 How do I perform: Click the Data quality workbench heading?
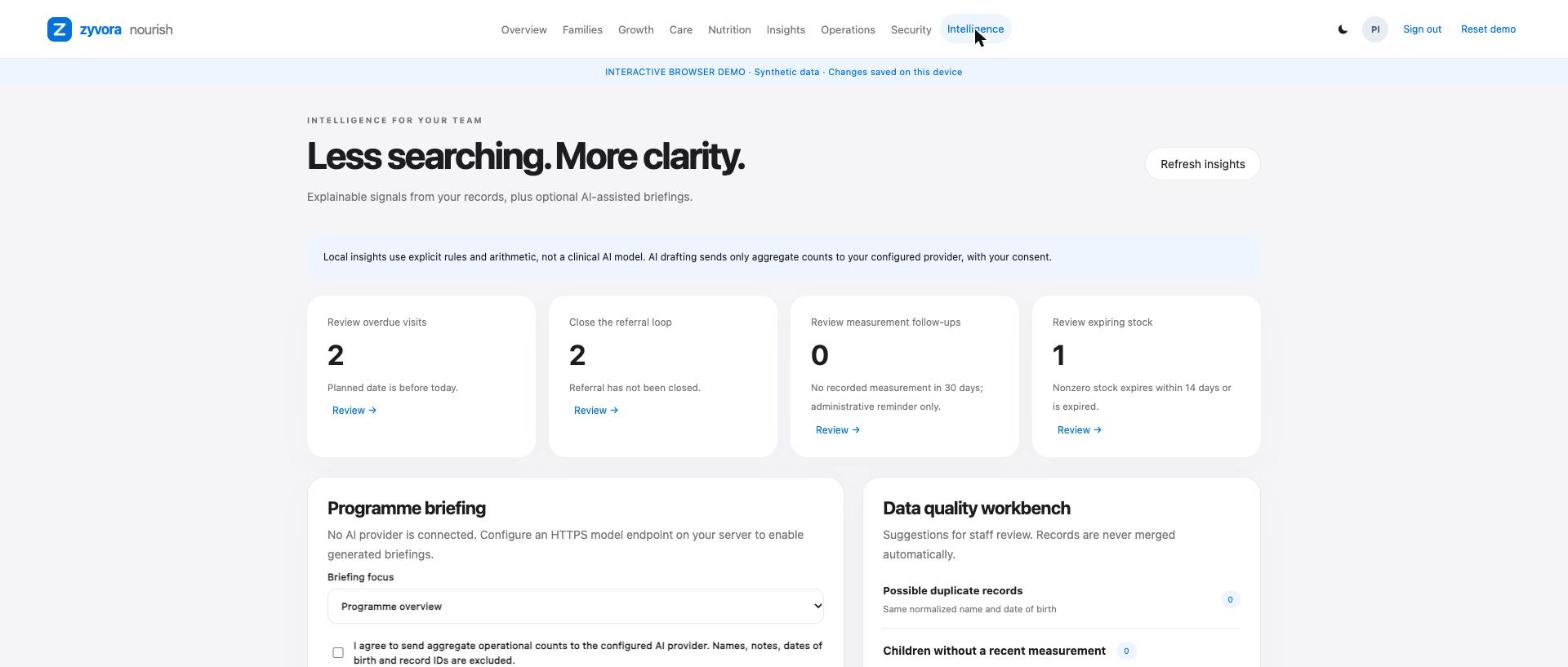[x=976, y=508]
